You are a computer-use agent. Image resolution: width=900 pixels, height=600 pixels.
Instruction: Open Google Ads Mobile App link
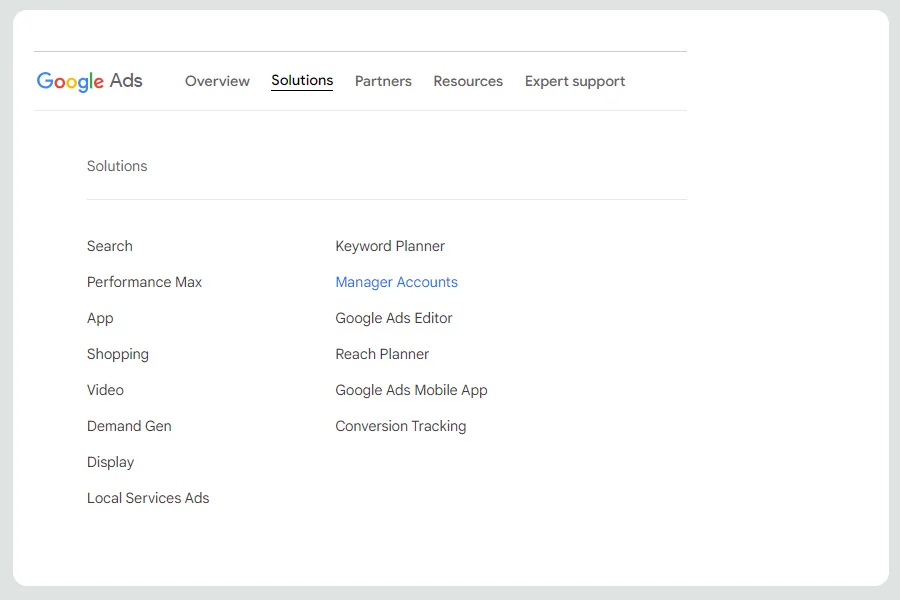[x=412, y=390]
